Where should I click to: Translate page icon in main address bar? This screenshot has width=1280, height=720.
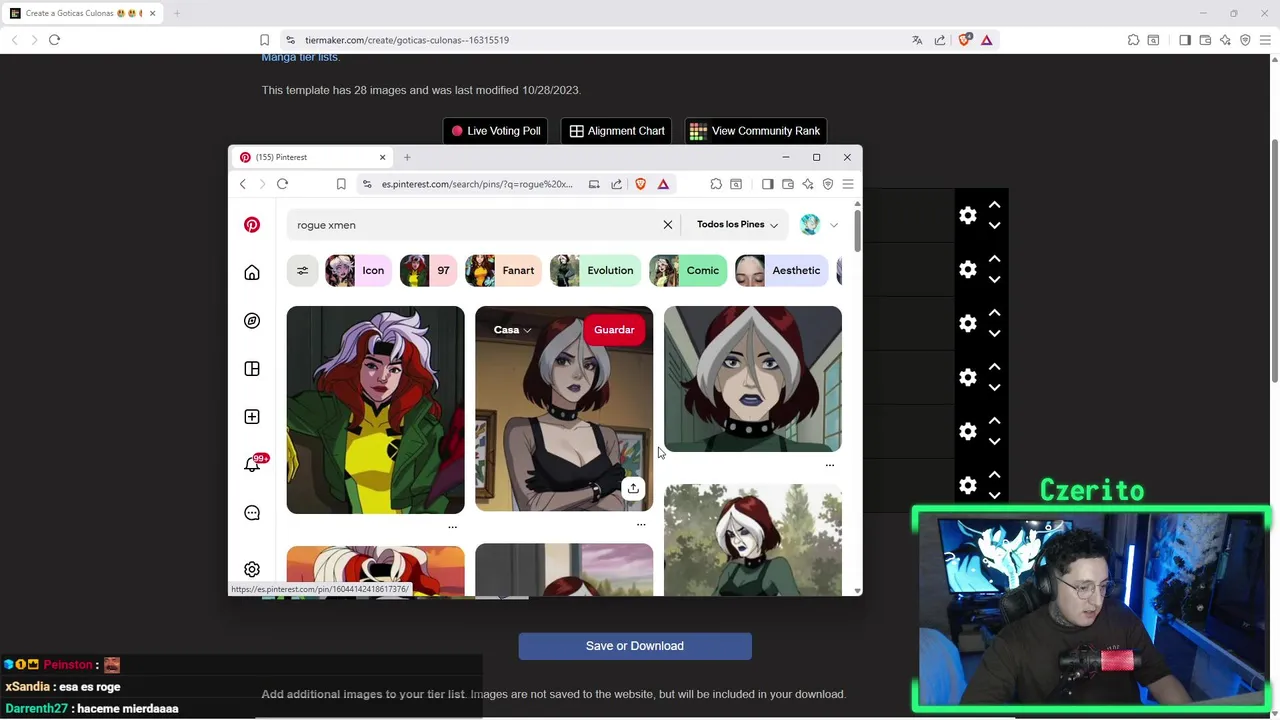917,40
